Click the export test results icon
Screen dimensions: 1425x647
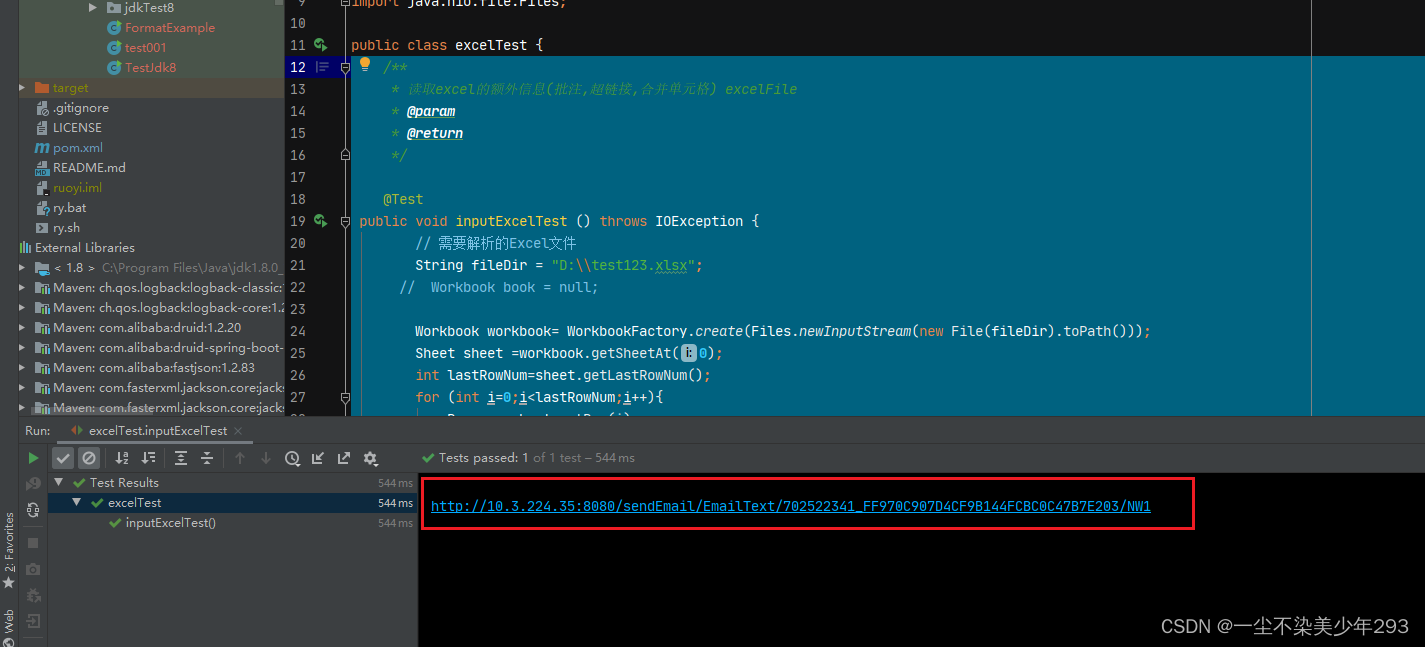click(x=344, y=457)
